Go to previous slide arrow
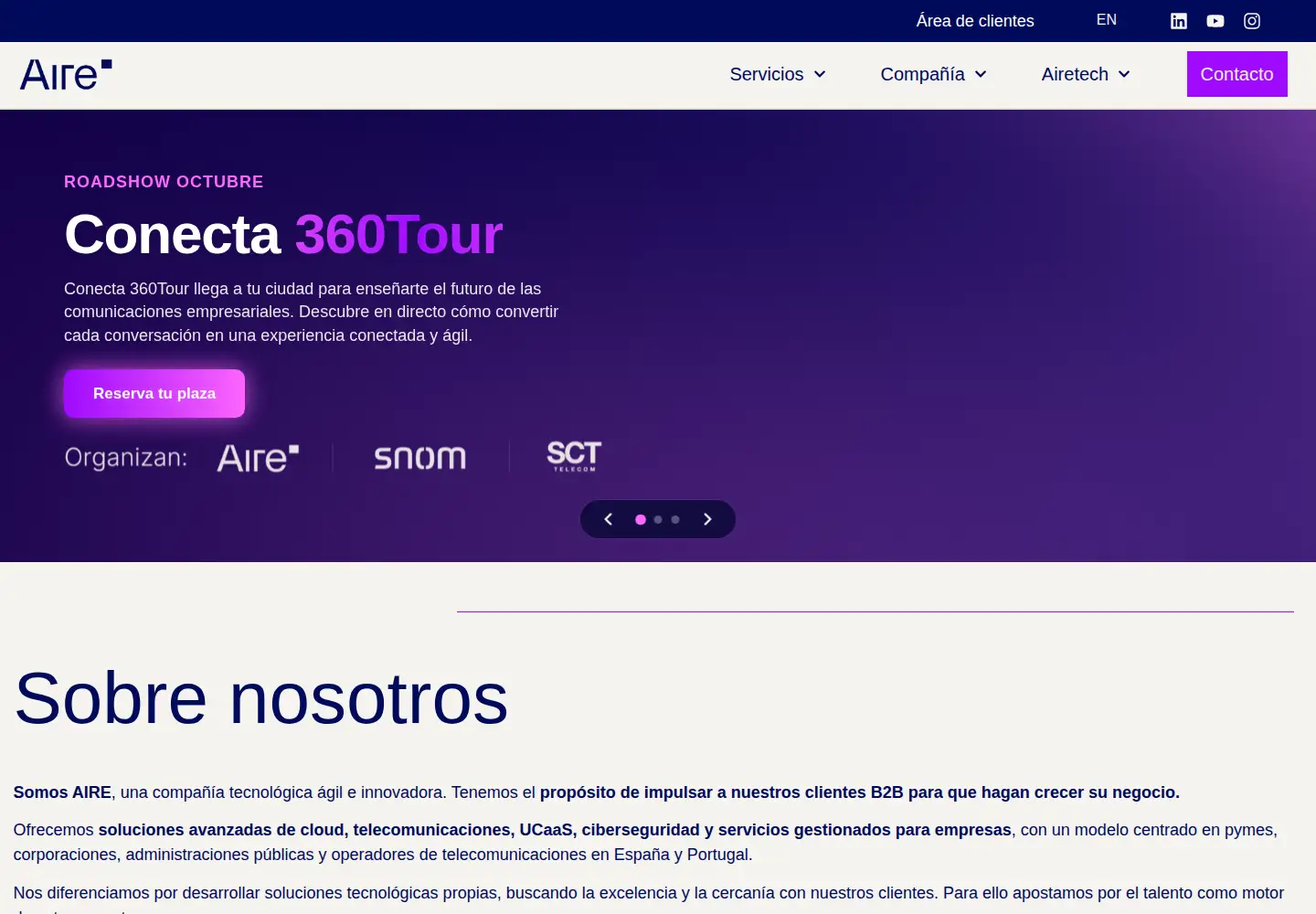This screenshot has width=1316, height=914. pyautogui.click(x=609, y=519)
